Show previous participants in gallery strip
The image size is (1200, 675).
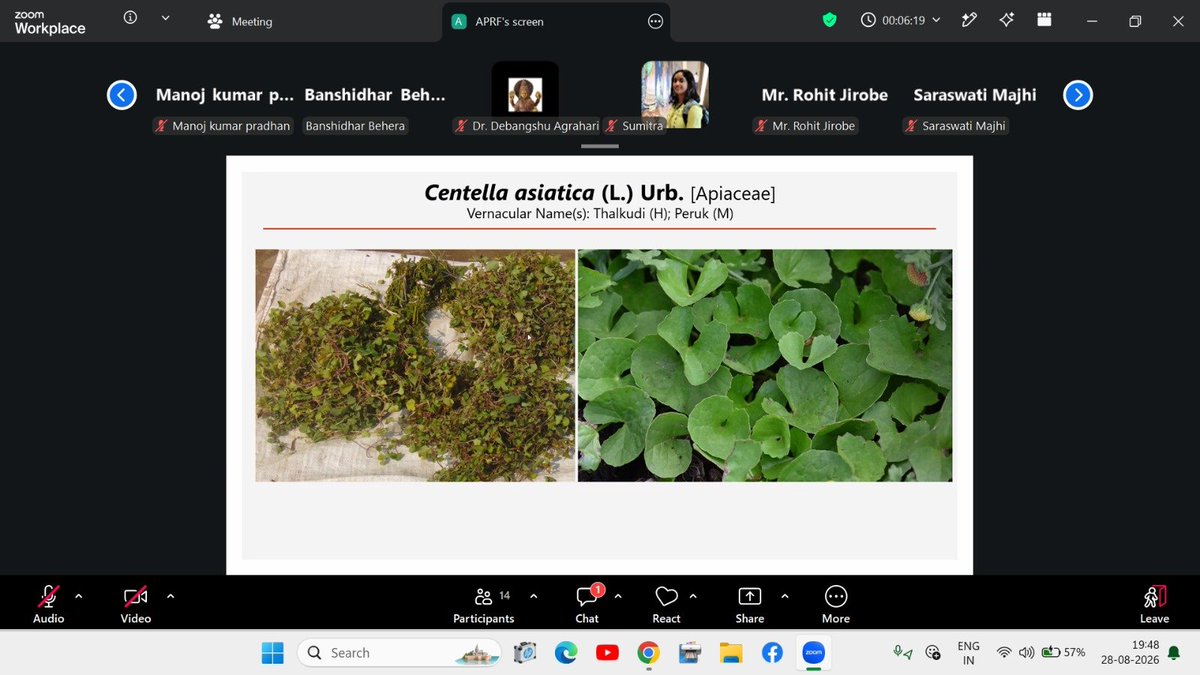click(122, 95)
